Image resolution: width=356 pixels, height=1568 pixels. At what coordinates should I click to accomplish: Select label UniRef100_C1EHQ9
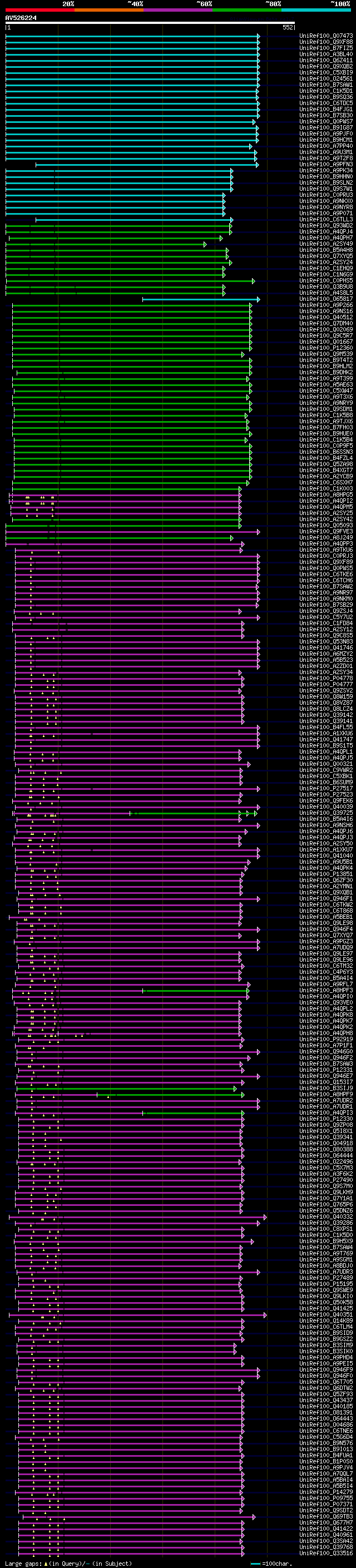point(326,269)
